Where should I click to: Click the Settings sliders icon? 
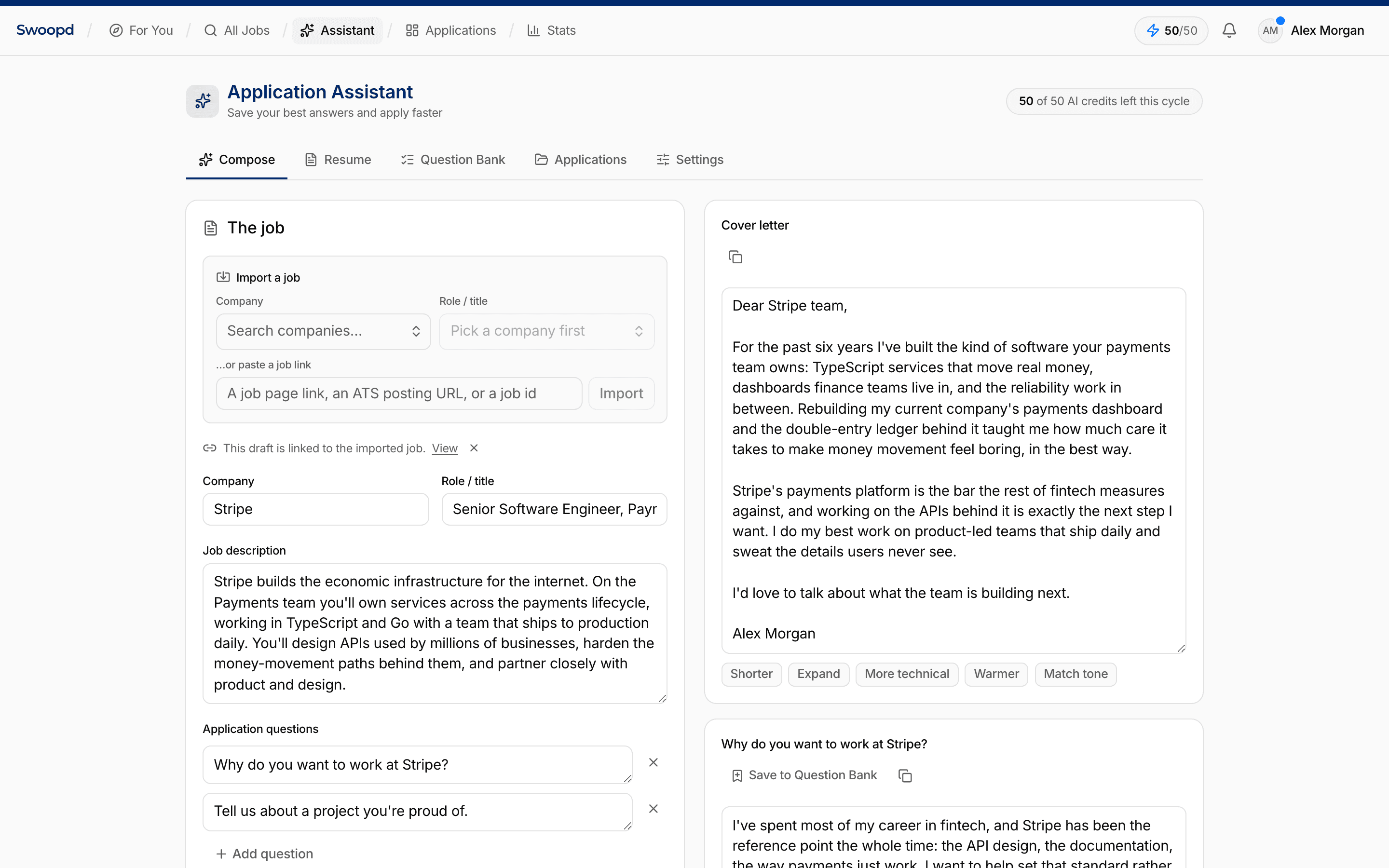662,160
